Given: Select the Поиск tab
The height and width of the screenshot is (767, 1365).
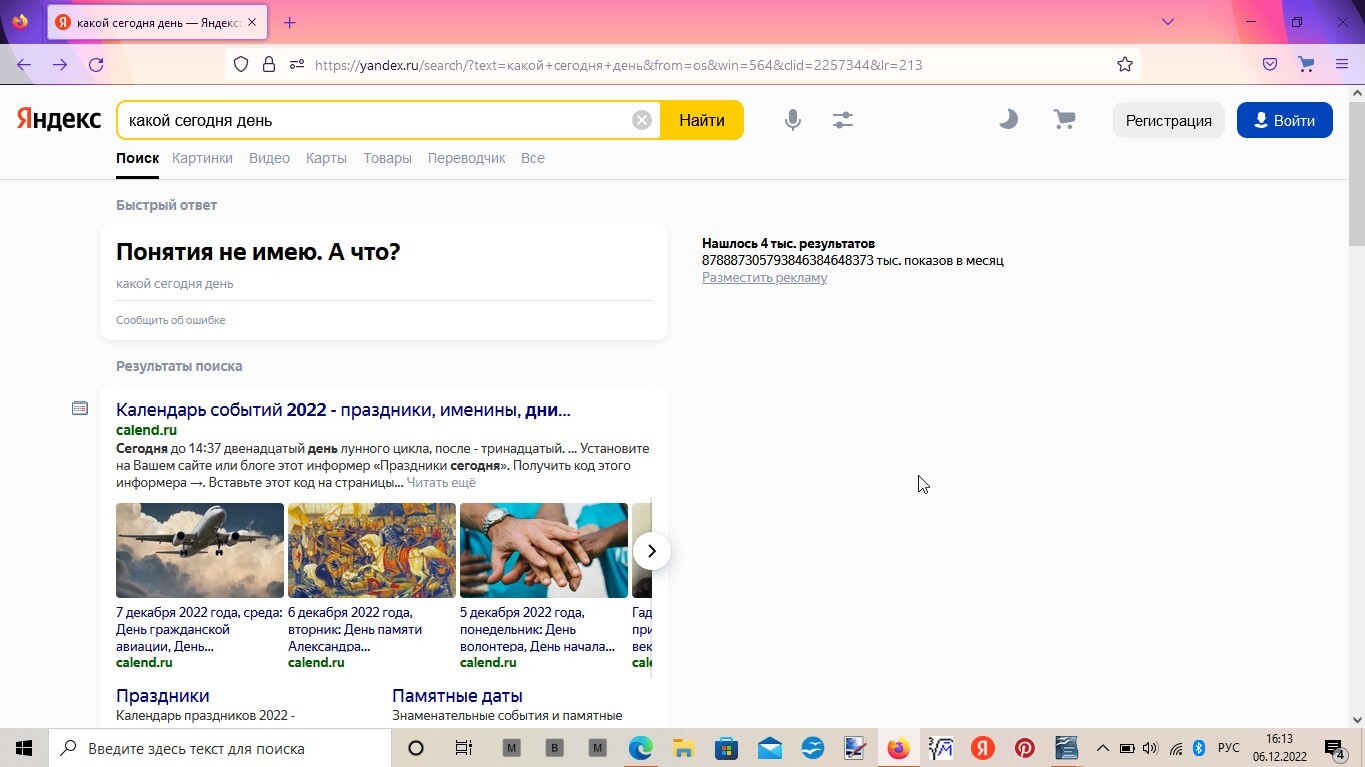Looking at the screenshot, I should tap(137, 158).
